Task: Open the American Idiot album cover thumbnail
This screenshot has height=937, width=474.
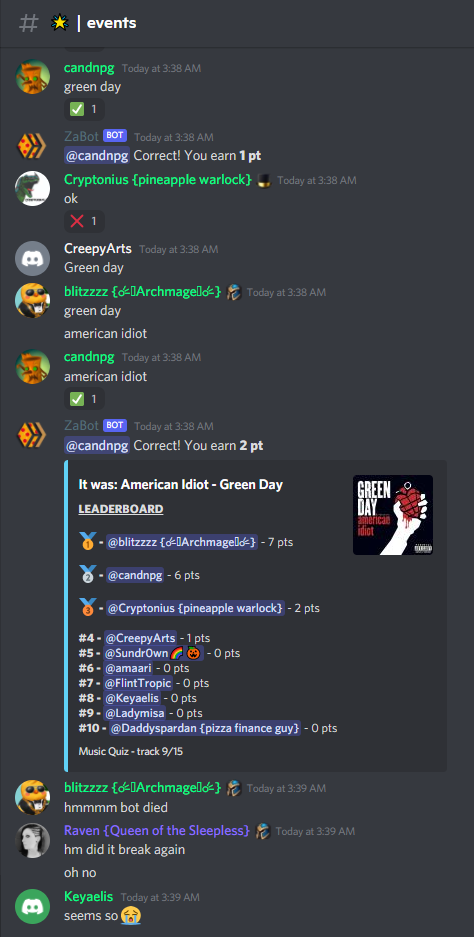Action: [x=393, y=515]
